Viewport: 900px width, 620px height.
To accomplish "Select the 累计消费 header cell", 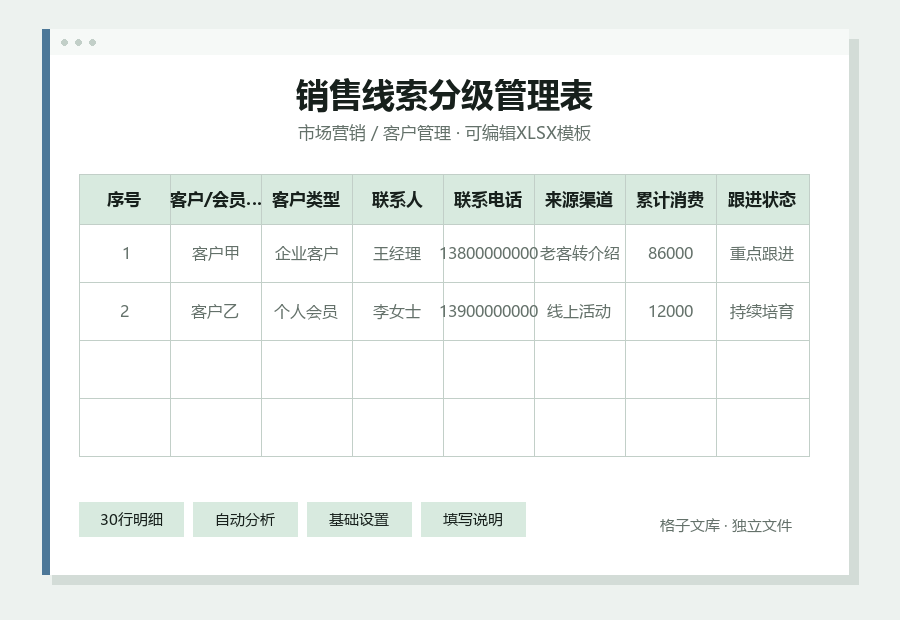I will tap(670, 200).
